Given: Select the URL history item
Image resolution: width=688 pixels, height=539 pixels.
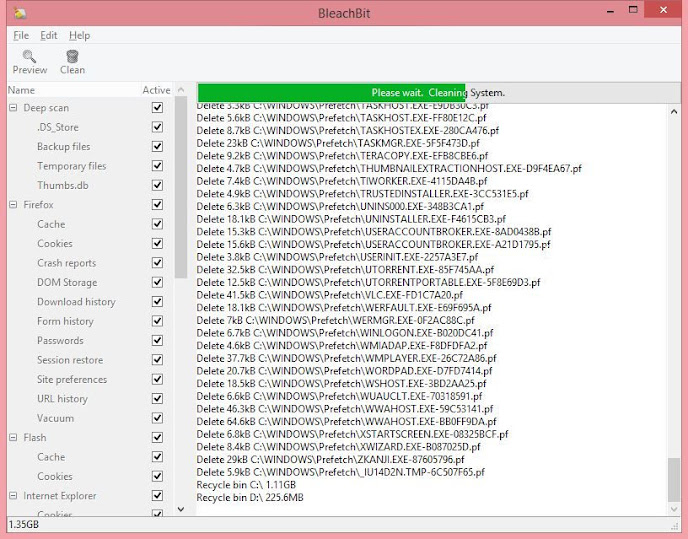Looking at the screenshot, I should (62, 399).
